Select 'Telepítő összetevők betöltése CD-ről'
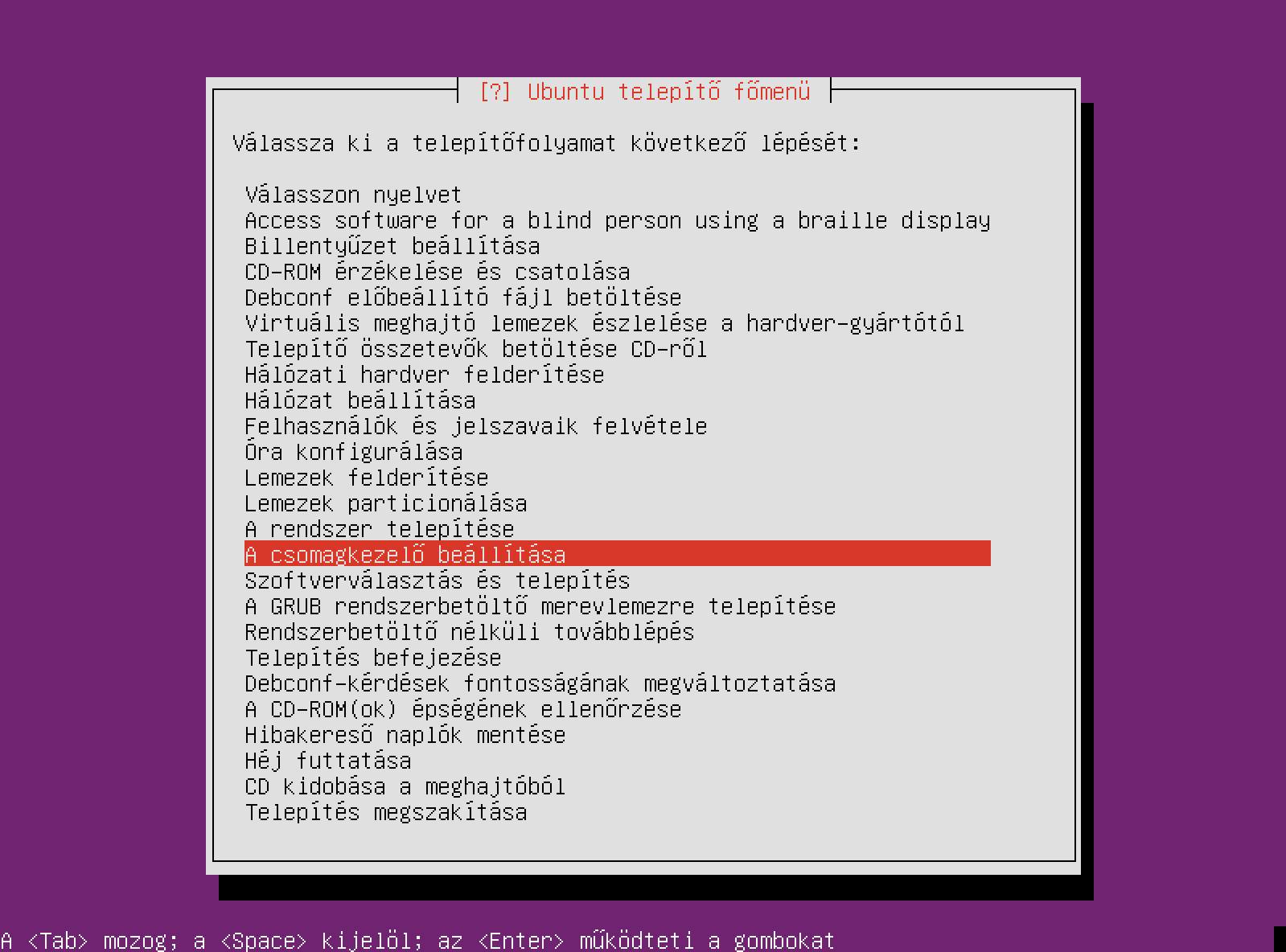Viewport: 1286px width, 952px height. (x=618, y=349)
